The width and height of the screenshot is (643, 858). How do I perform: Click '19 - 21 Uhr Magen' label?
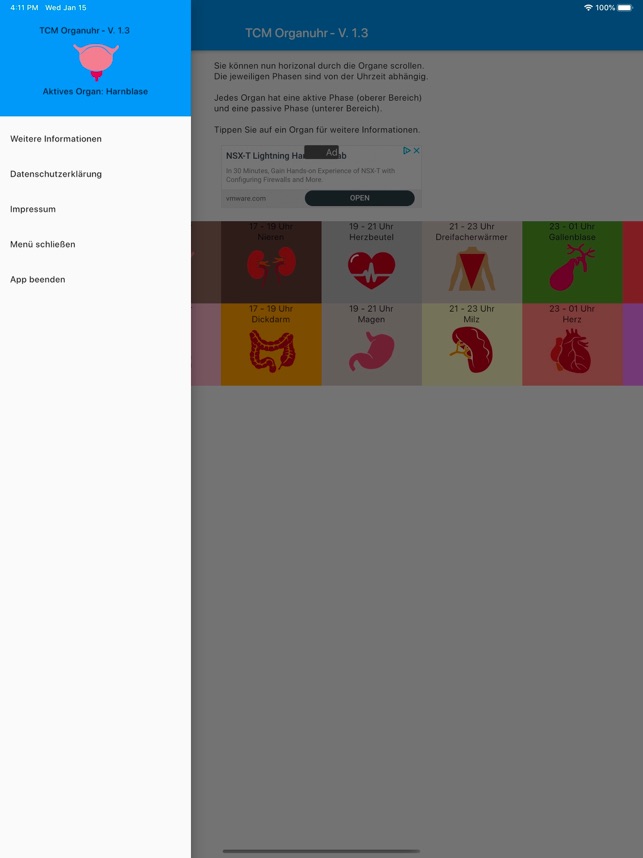(x=371, y=314)
